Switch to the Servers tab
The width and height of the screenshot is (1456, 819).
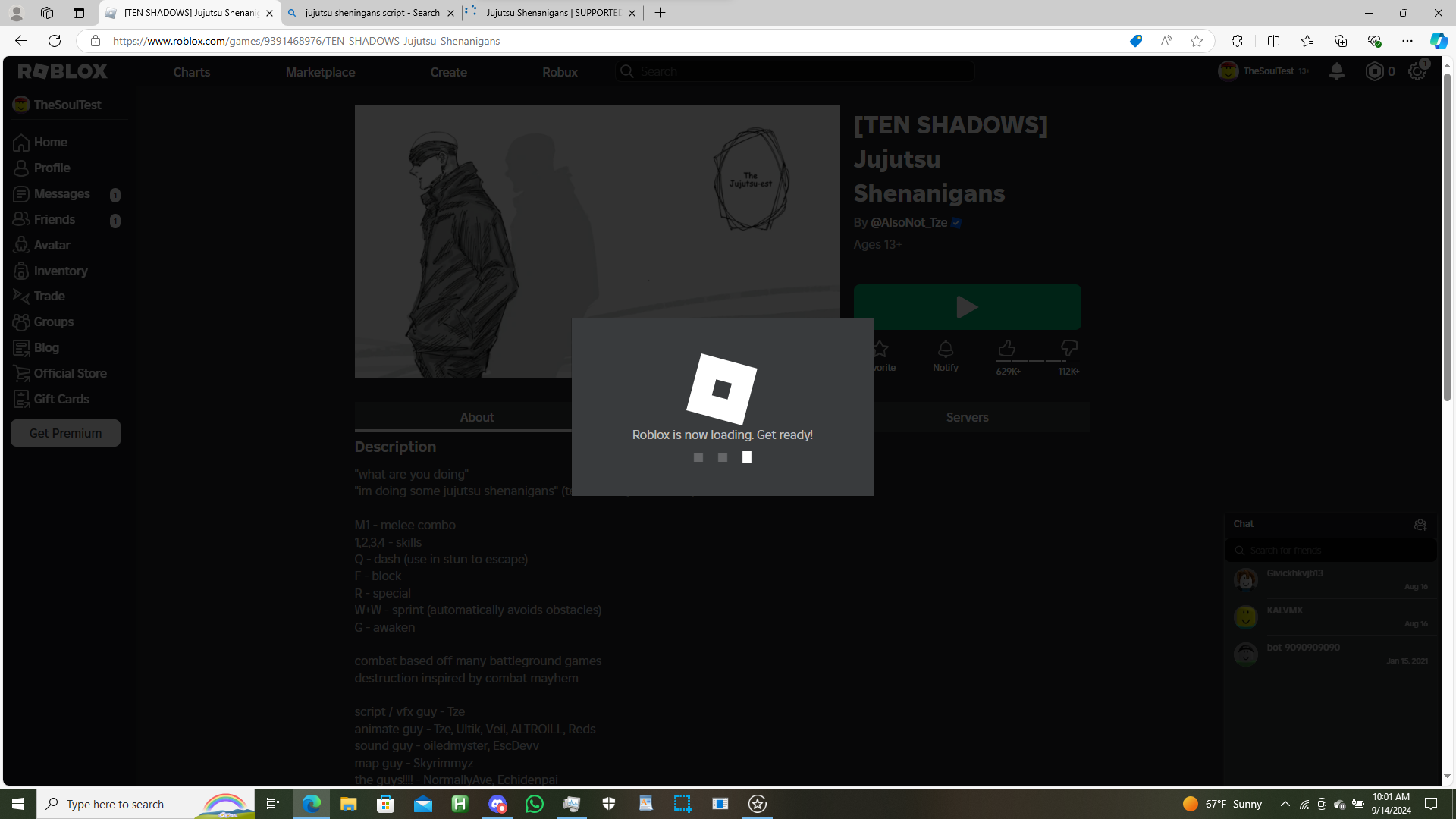tap(967, 417)
